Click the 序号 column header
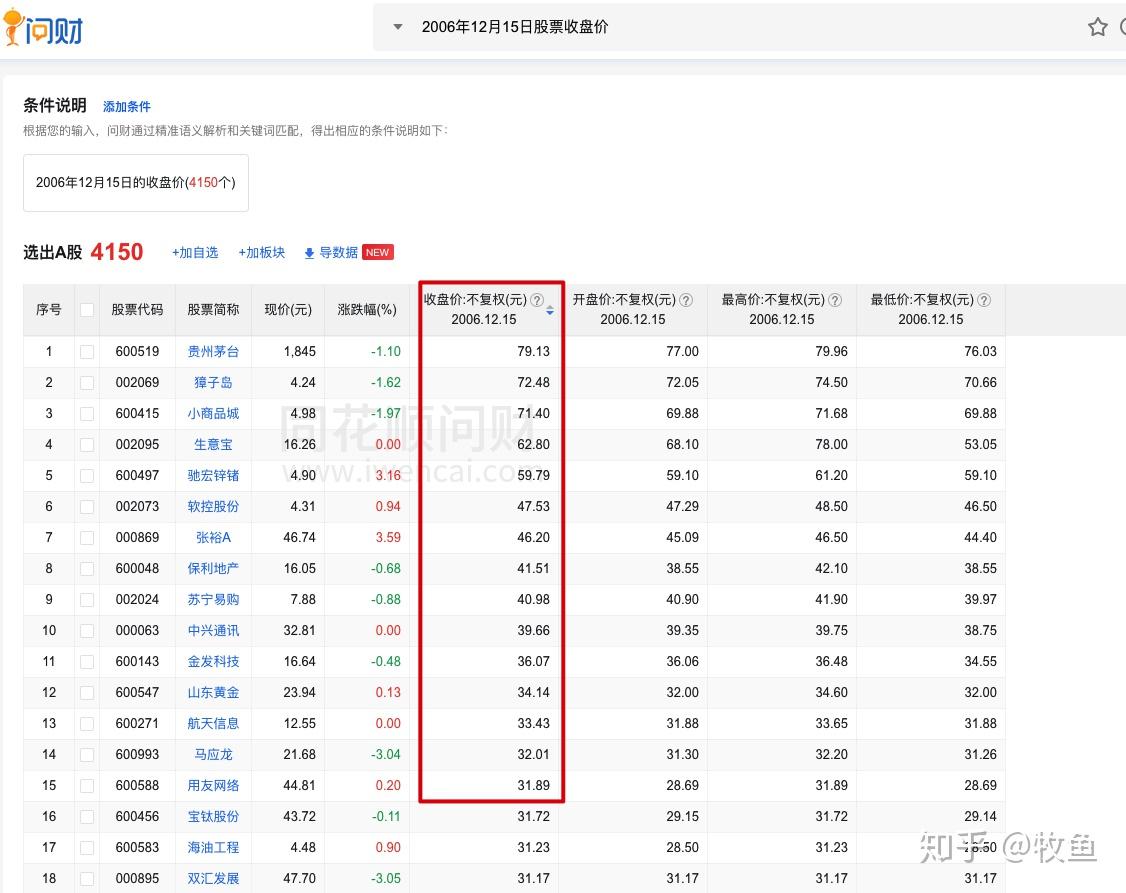Viewport: 1126px width, 893px height. point(49,309)
